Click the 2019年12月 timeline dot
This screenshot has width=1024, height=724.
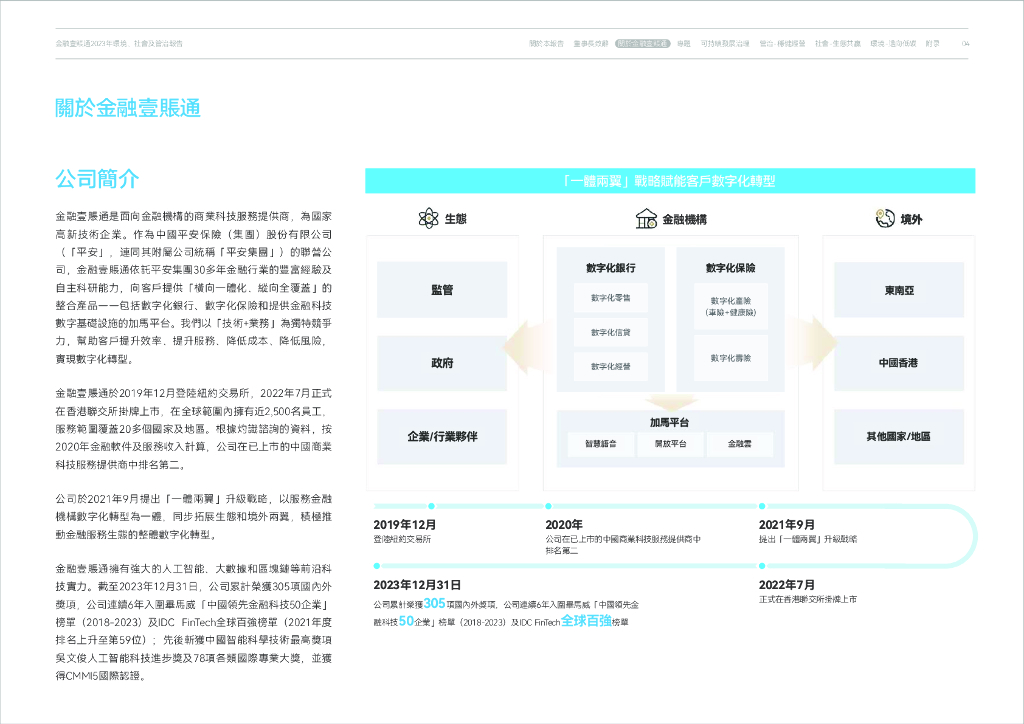pos(431,506)
